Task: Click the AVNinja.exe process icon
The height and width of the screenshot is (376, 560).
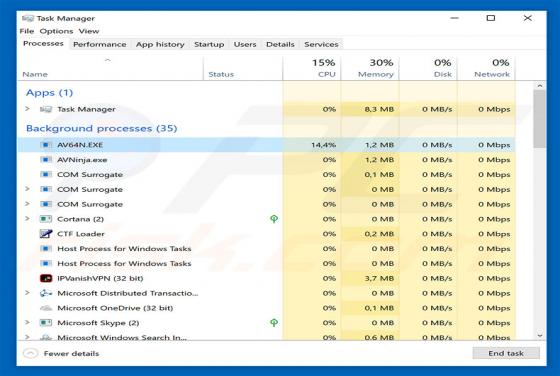Action: 46,160
